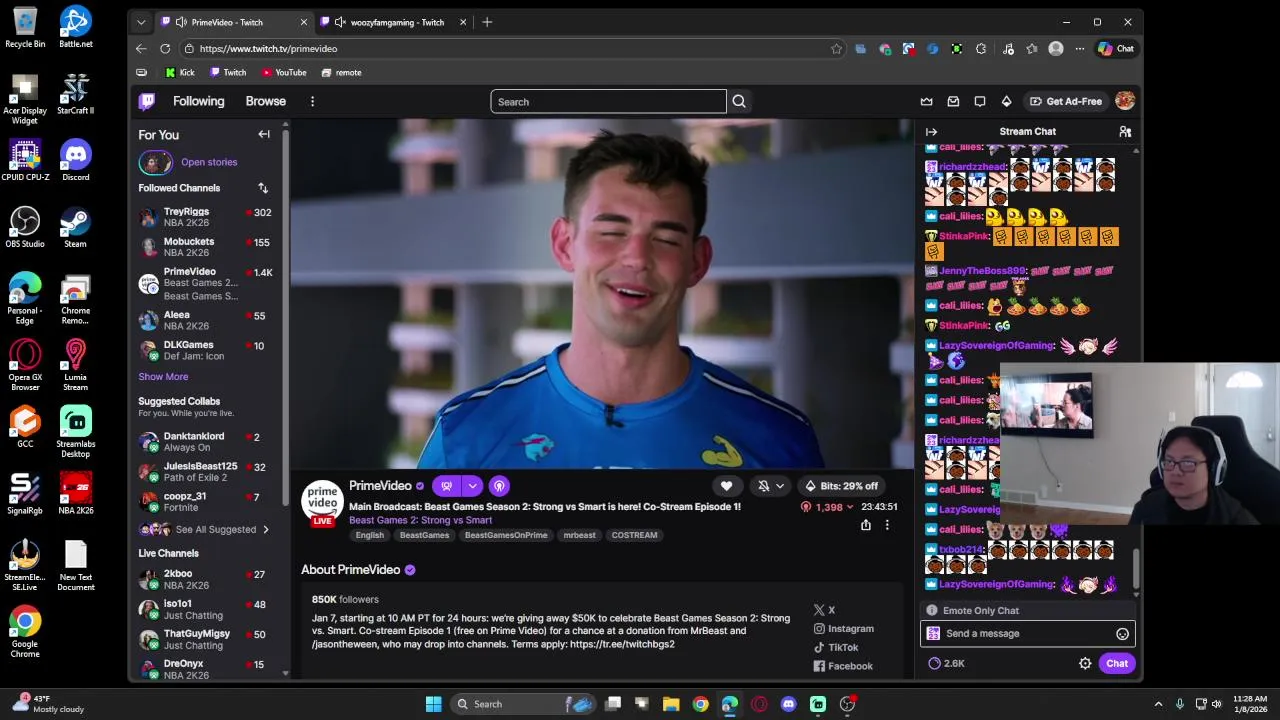This screenshot has height=720, width=1280.
Task: Open the chat community users icon
Action: pyautogui.click(x=1125, y=131)
